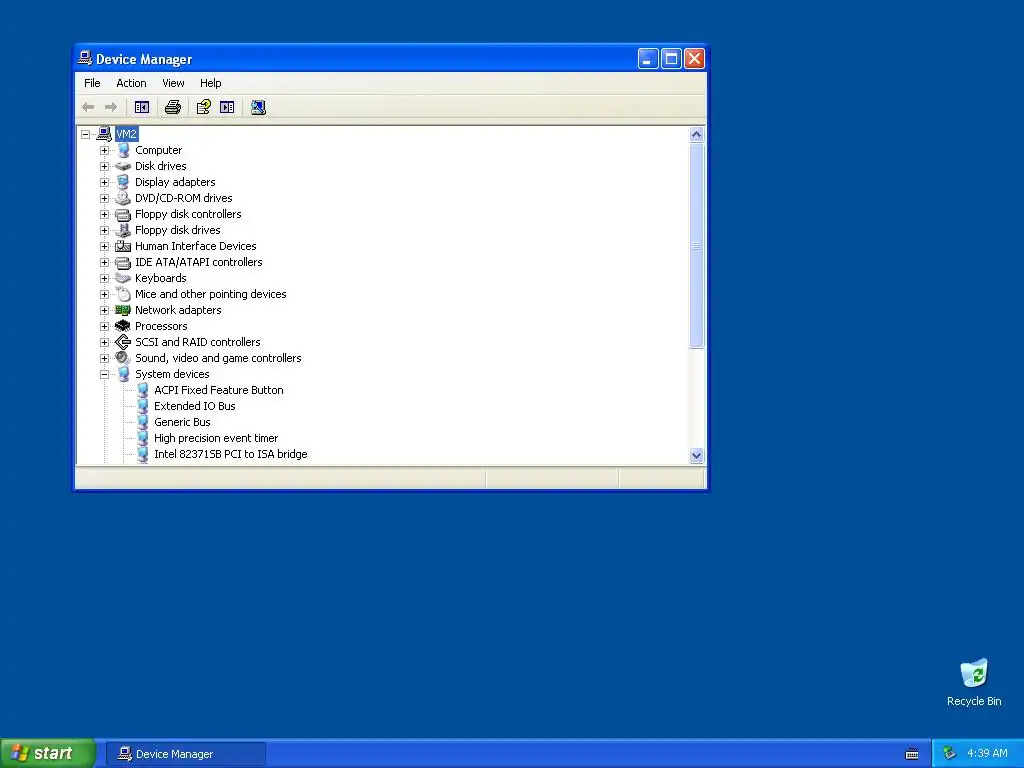Expand the Keyboards category
This screenshot has width=1024, height=768.
pos(104,278)
